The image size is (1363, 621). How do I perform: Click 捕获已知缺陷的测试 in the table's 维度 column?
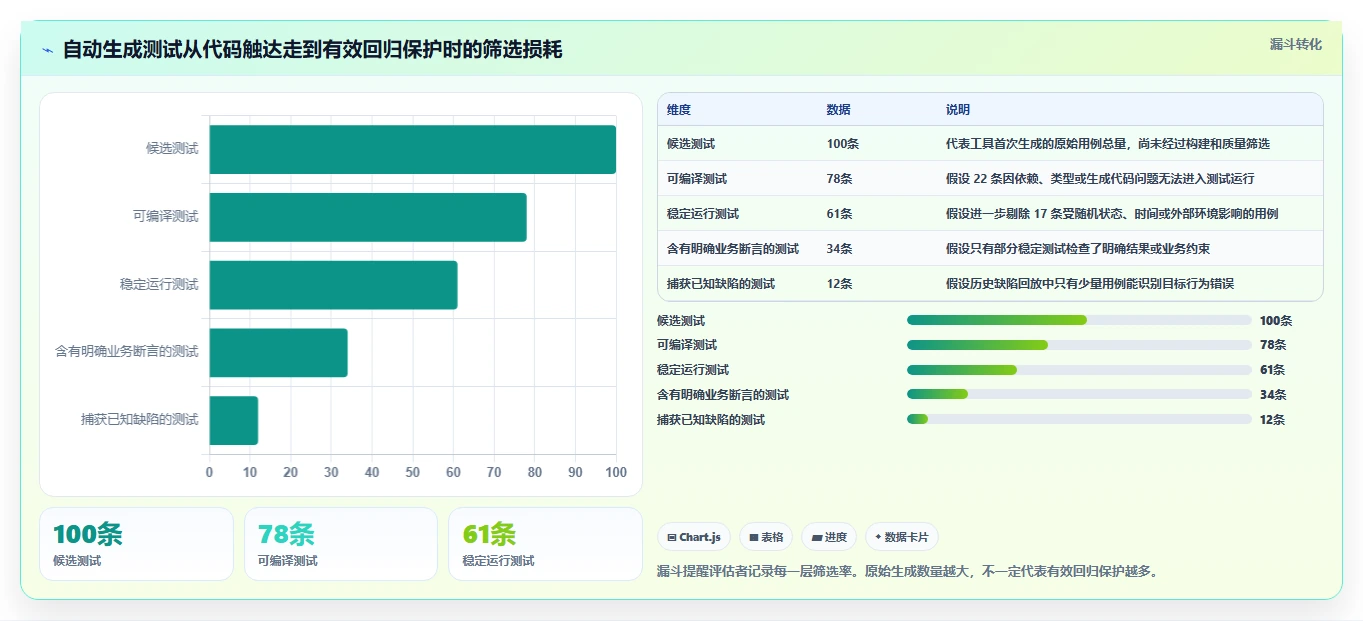point(721,284)
